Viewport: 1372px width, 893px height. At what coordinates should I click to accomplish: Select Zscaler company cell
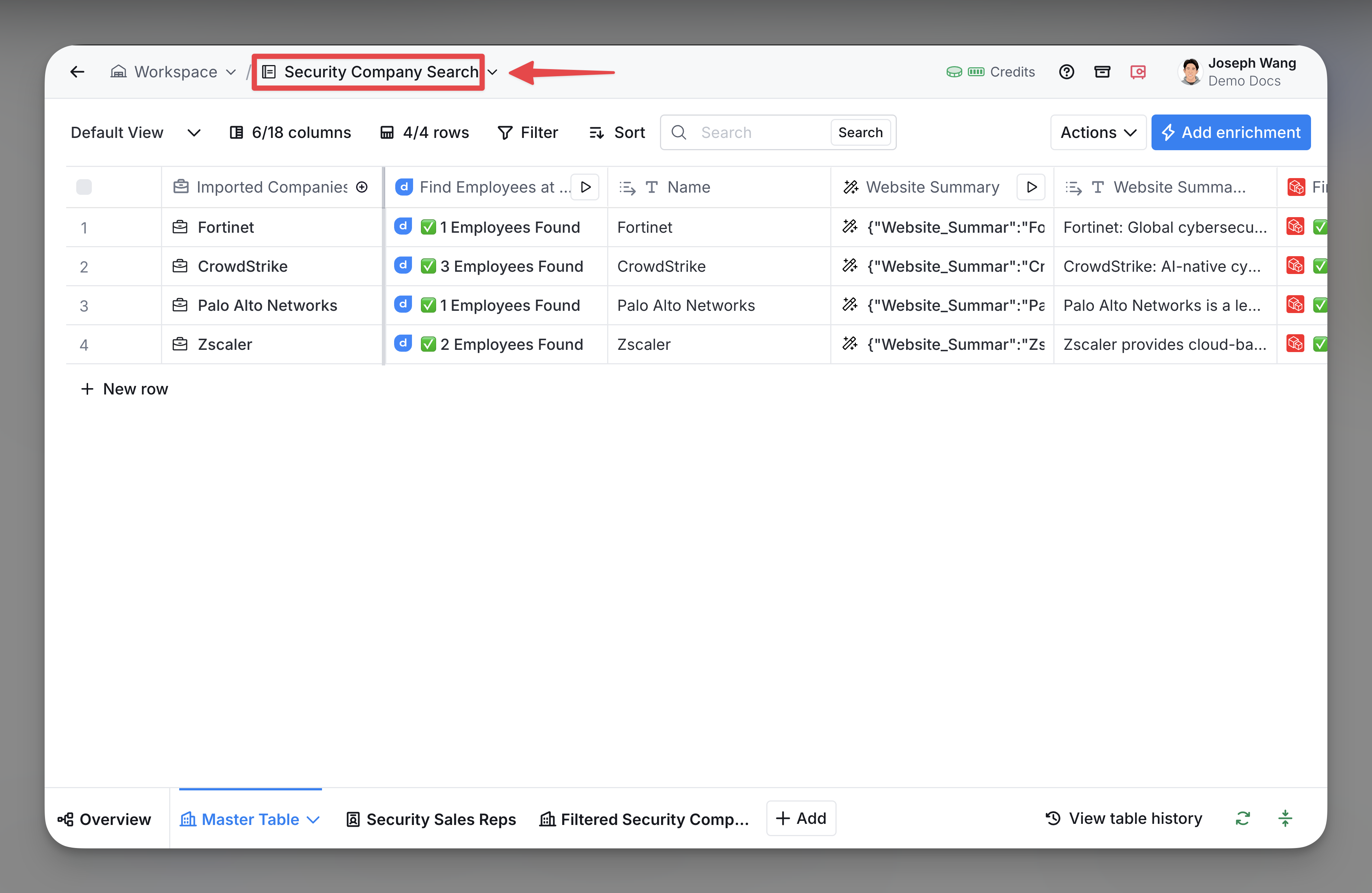(272, 344)
